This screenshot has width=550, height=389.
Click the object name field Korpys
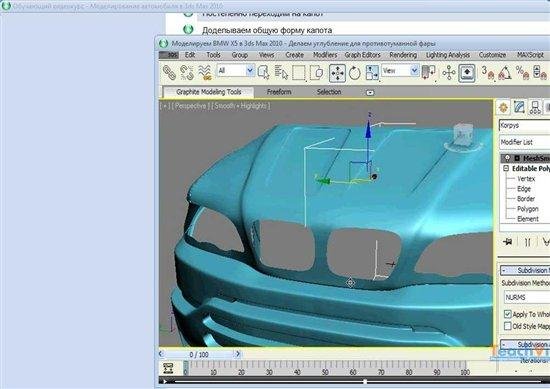point(524,125)
